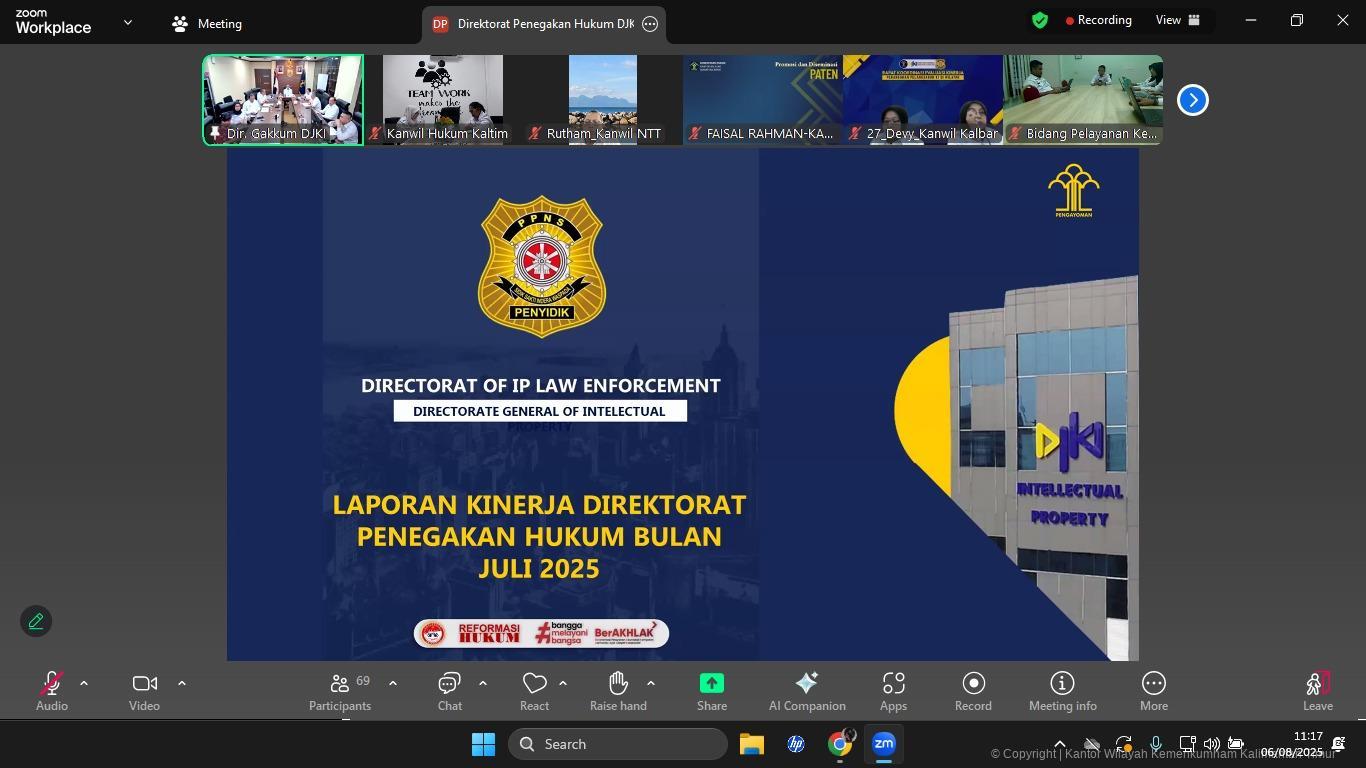Open Windows Start menu
The width and height of the screenshot is (1366, 768).
(483, 744)
